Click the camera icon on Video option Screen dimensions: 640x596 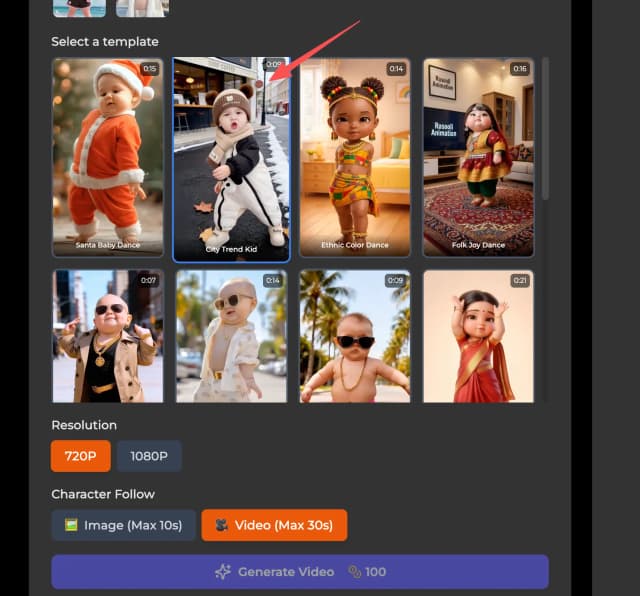point(222,525)
